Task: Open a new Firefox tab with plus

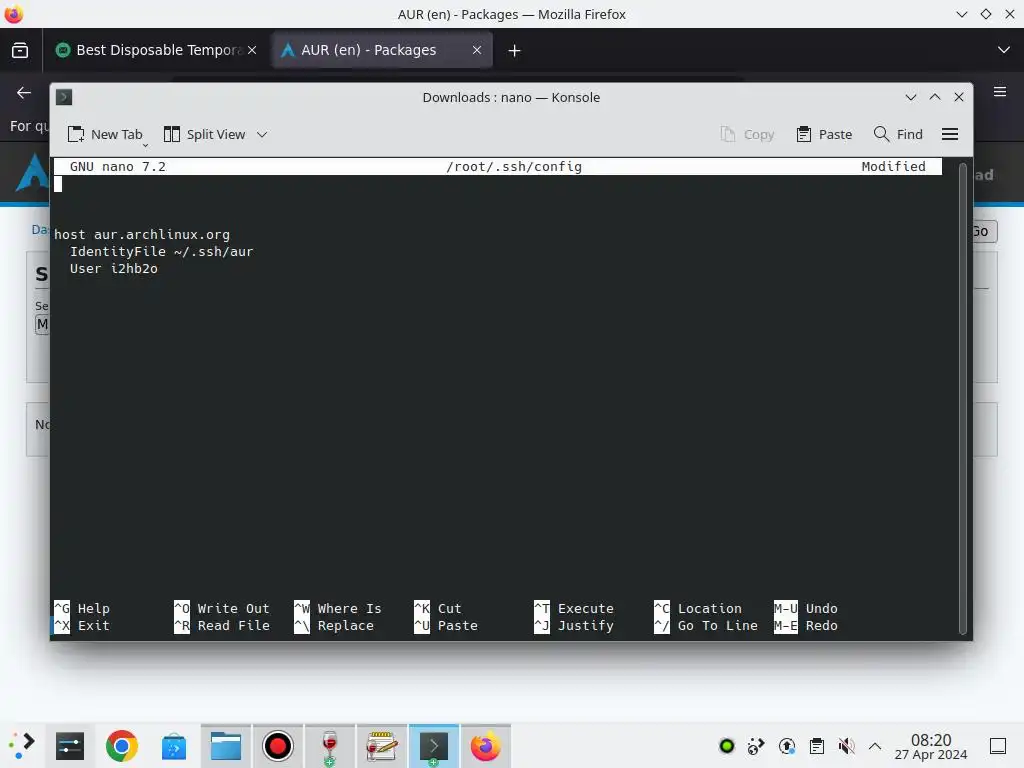Action: point(515,50)
